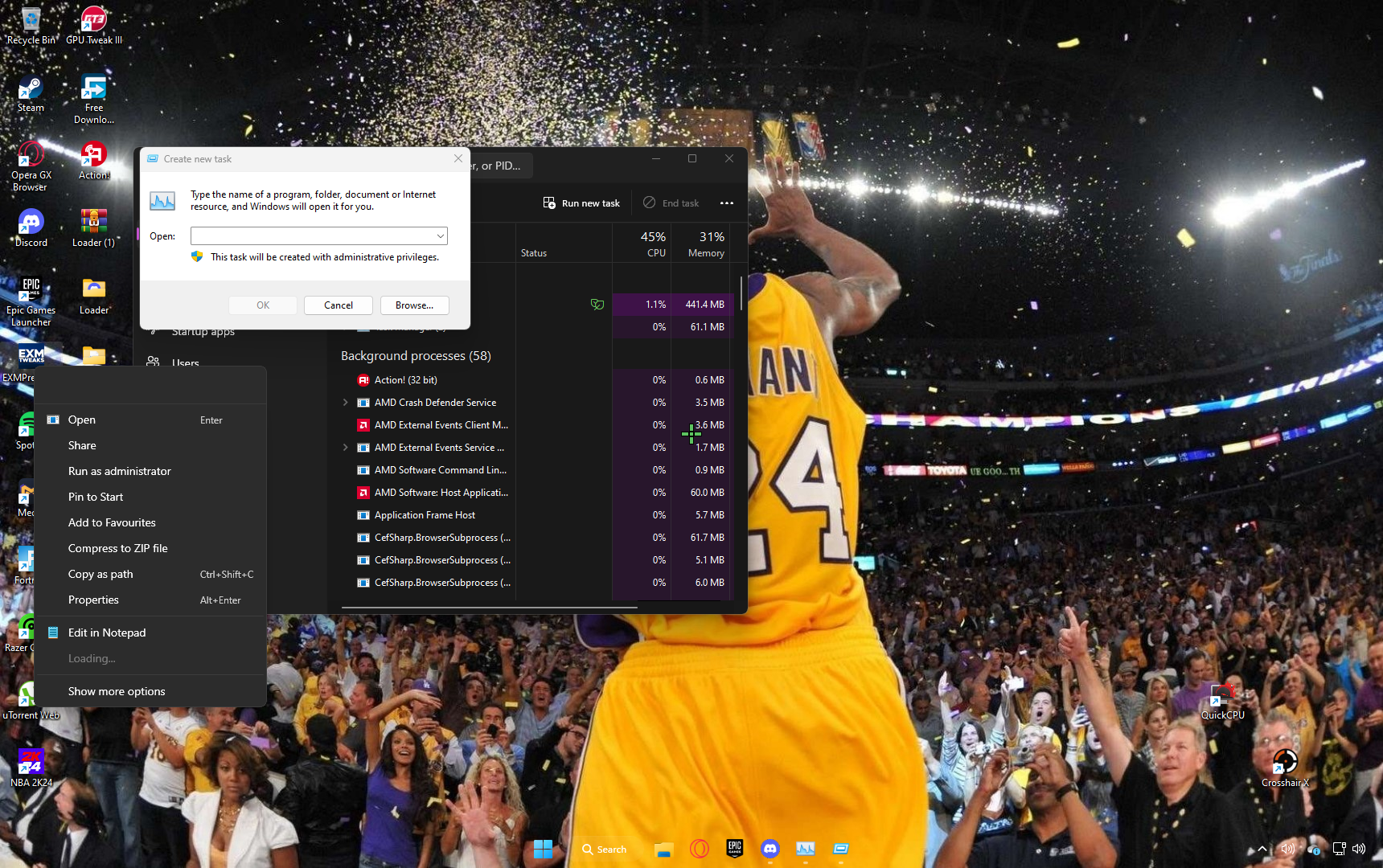Click End task in Task Manager

[671, 203]
